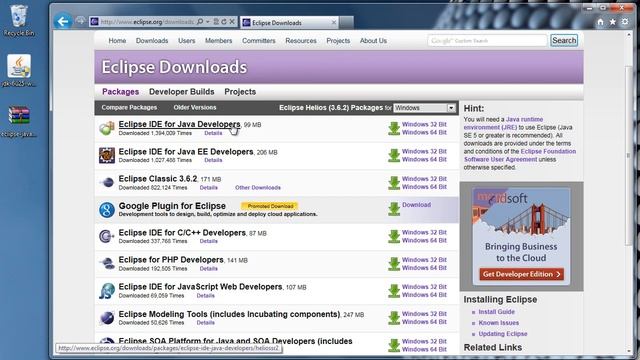Click green download arrow for Google Plugin
The width and height of the screenshot is (640, 360).
(394, 209)
